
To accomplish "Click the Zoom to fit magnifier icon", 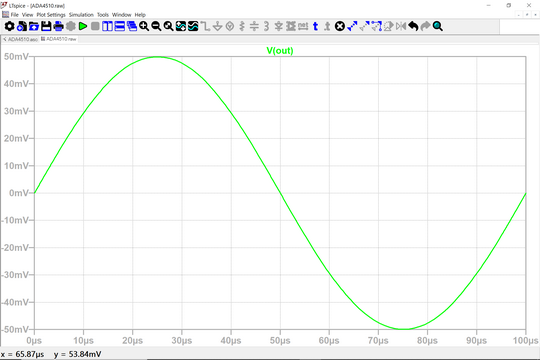I will pos(168,26).
